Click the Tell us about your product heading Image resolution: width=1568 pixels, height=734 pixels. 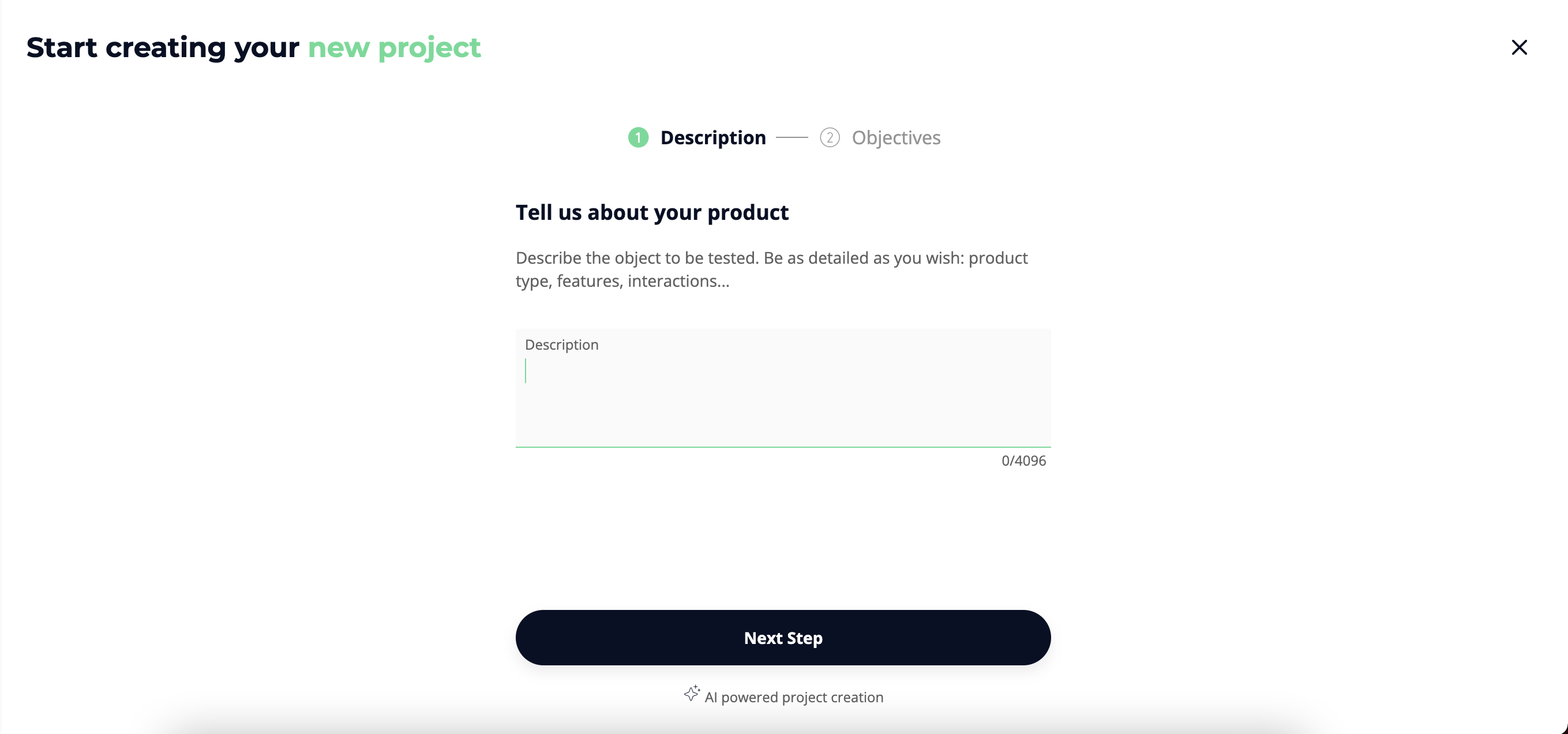pos(652,212)
